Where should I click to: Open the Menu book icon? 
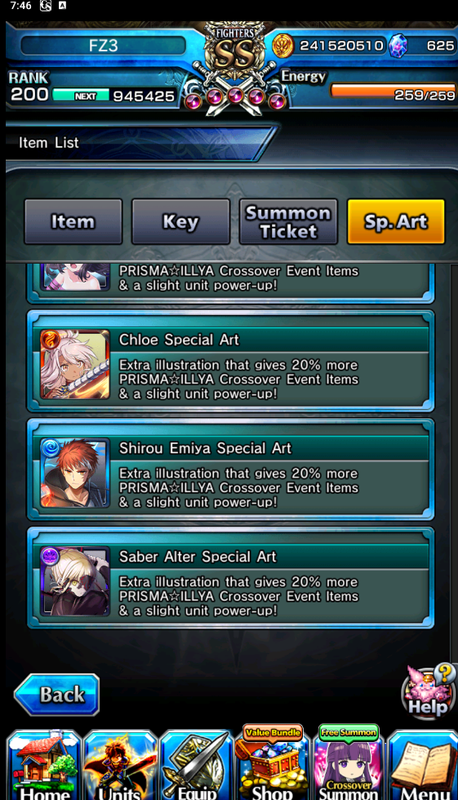423,764
